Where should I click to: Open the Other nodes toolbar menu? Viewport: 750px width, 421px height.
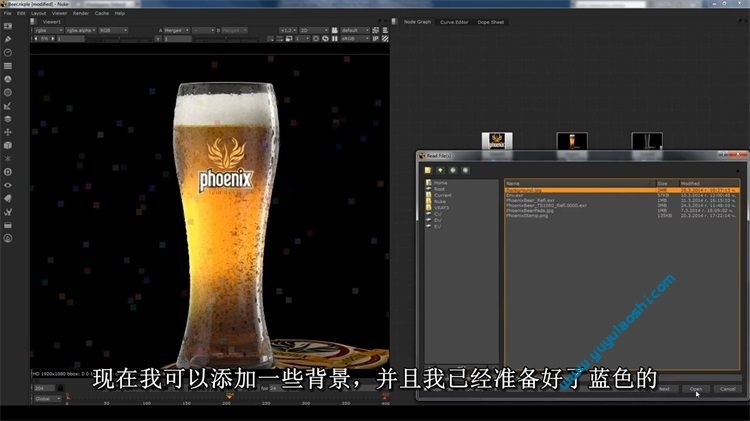click(x=8, y=225)
